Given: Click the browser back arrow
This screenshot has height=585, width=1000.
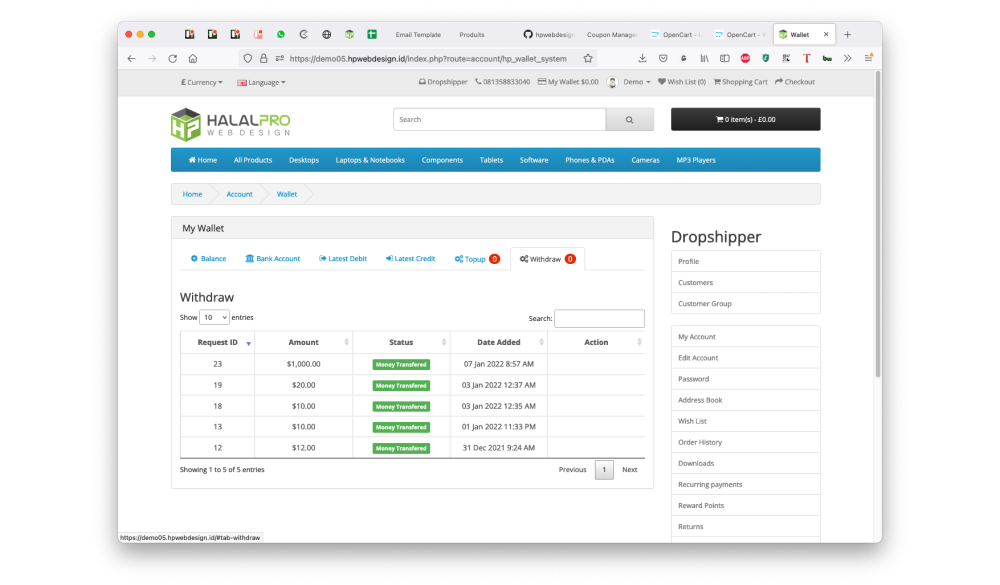Looking at the screenshot, I should [132, 59].
